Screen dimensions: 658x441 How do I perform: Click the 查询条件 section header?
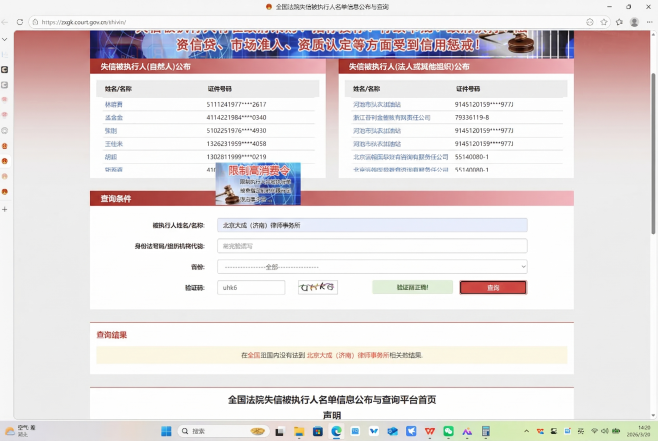332,198
